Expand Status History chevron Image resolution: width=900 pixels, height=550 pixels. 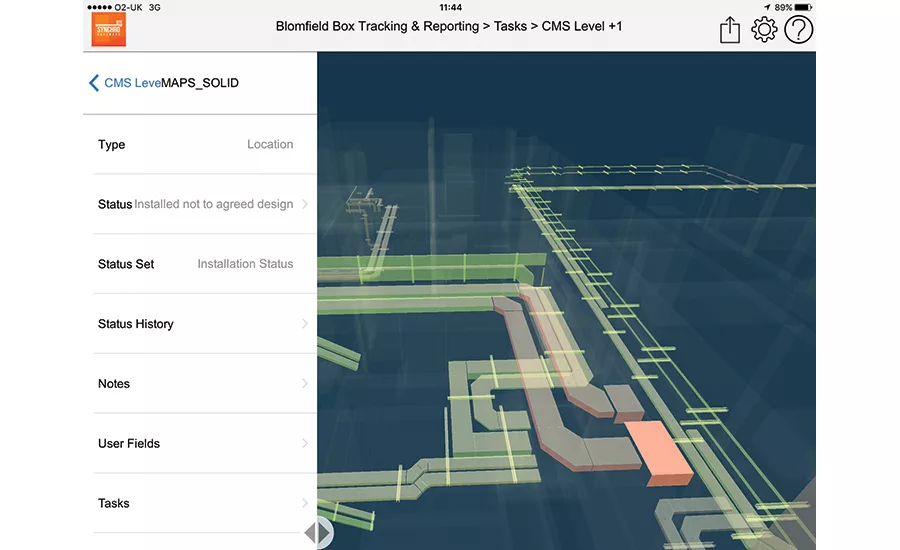305,324
